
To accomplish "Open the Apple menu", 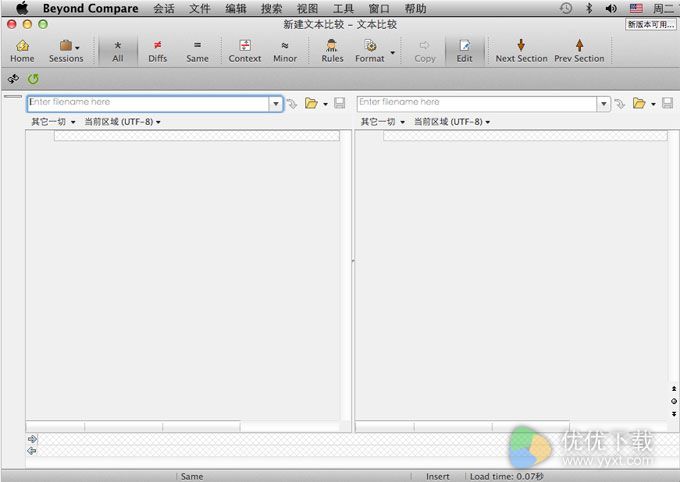I will click(22, 8).
